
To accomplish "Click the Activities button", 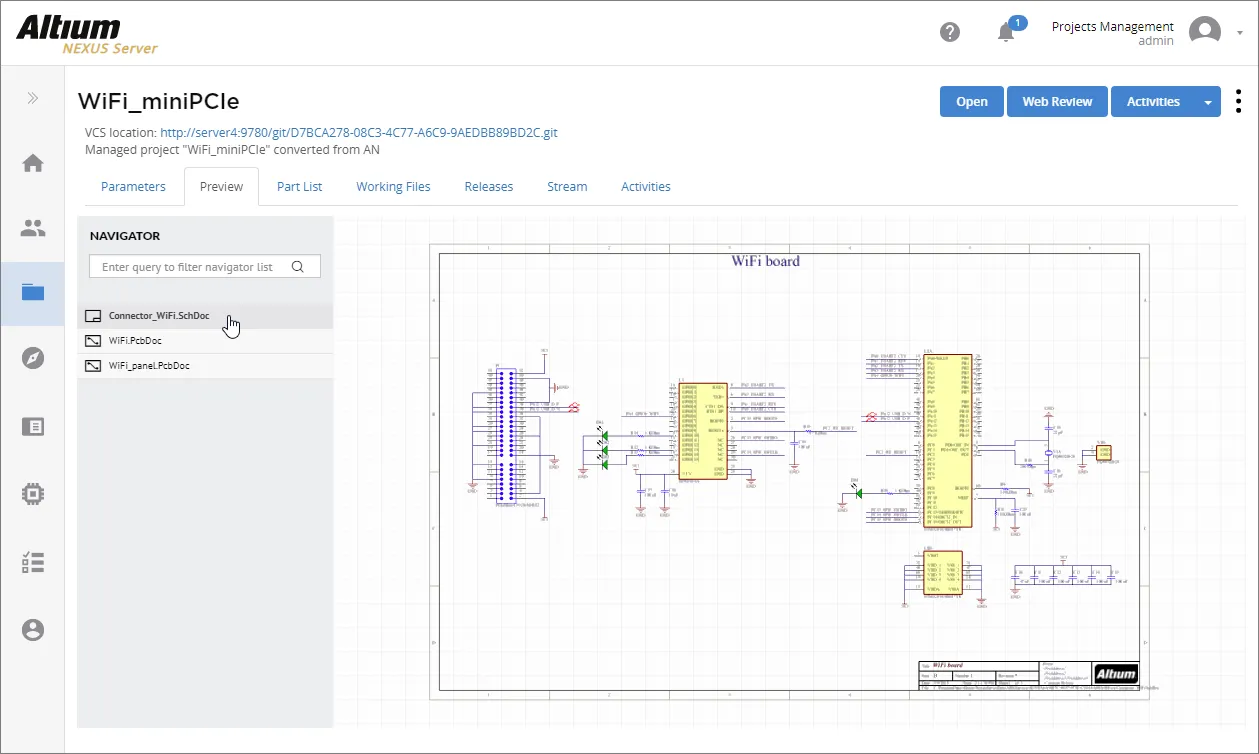I will [x=1153, y=101].
